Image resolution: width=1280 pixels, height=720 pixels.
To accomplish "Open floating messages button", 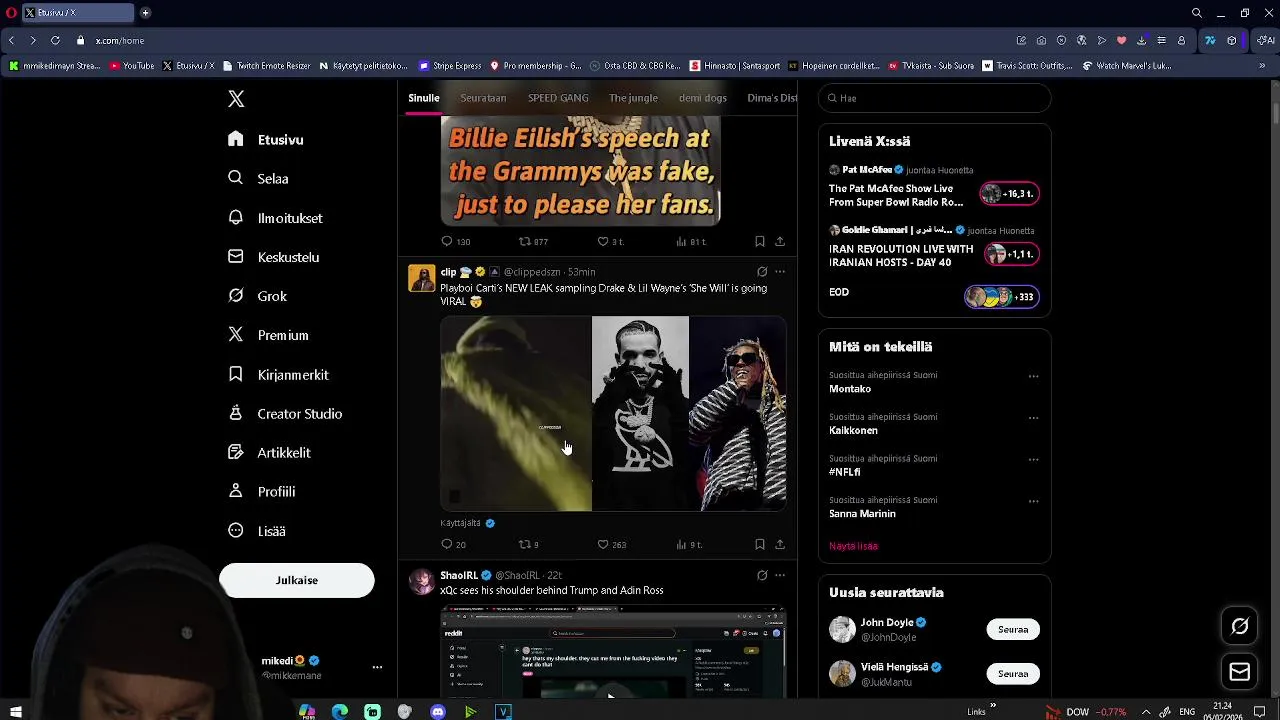I will click(x=1240, y=672).
